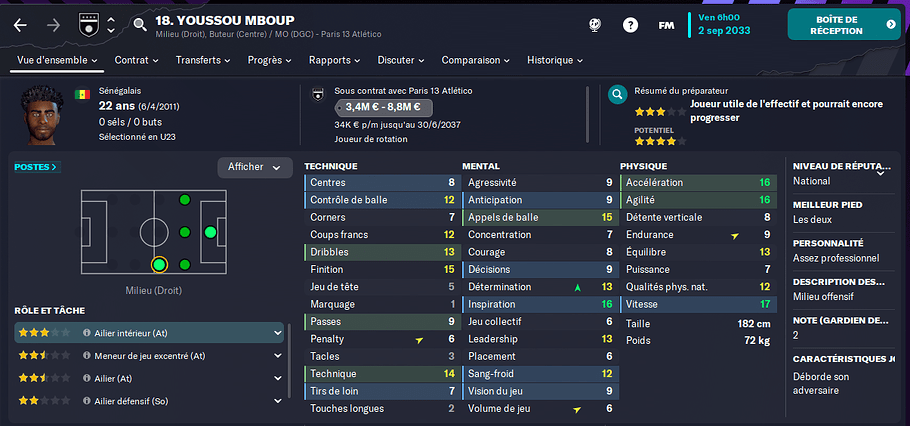Click the back navigation arrow

(x=20, y=25)
